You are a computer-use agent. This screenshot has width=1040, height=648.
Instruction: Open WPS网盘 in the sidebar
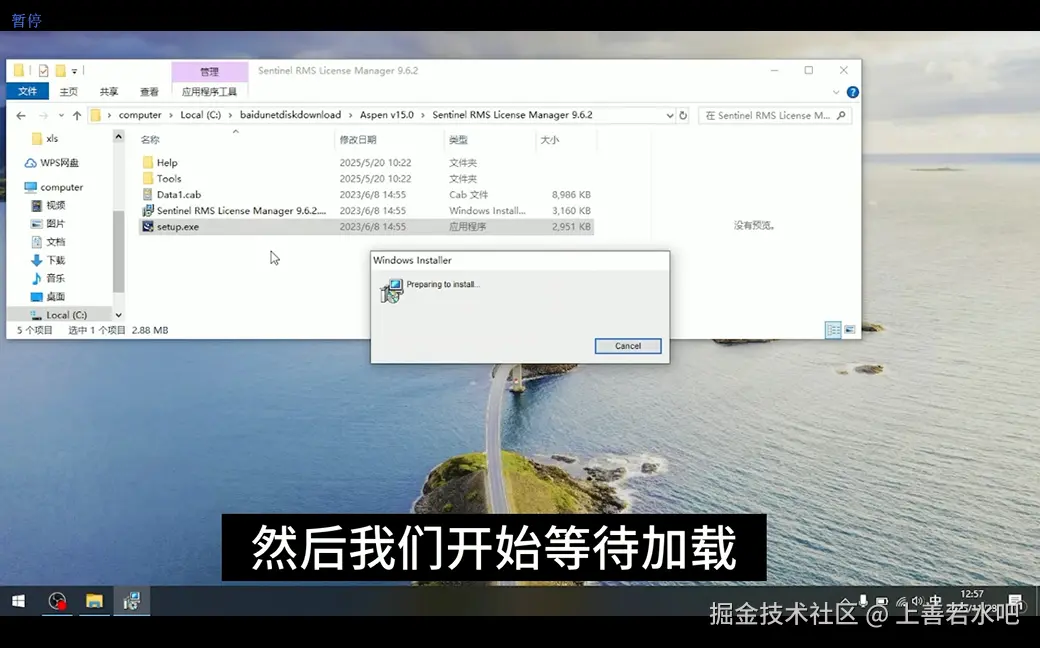tap(54, 162)
